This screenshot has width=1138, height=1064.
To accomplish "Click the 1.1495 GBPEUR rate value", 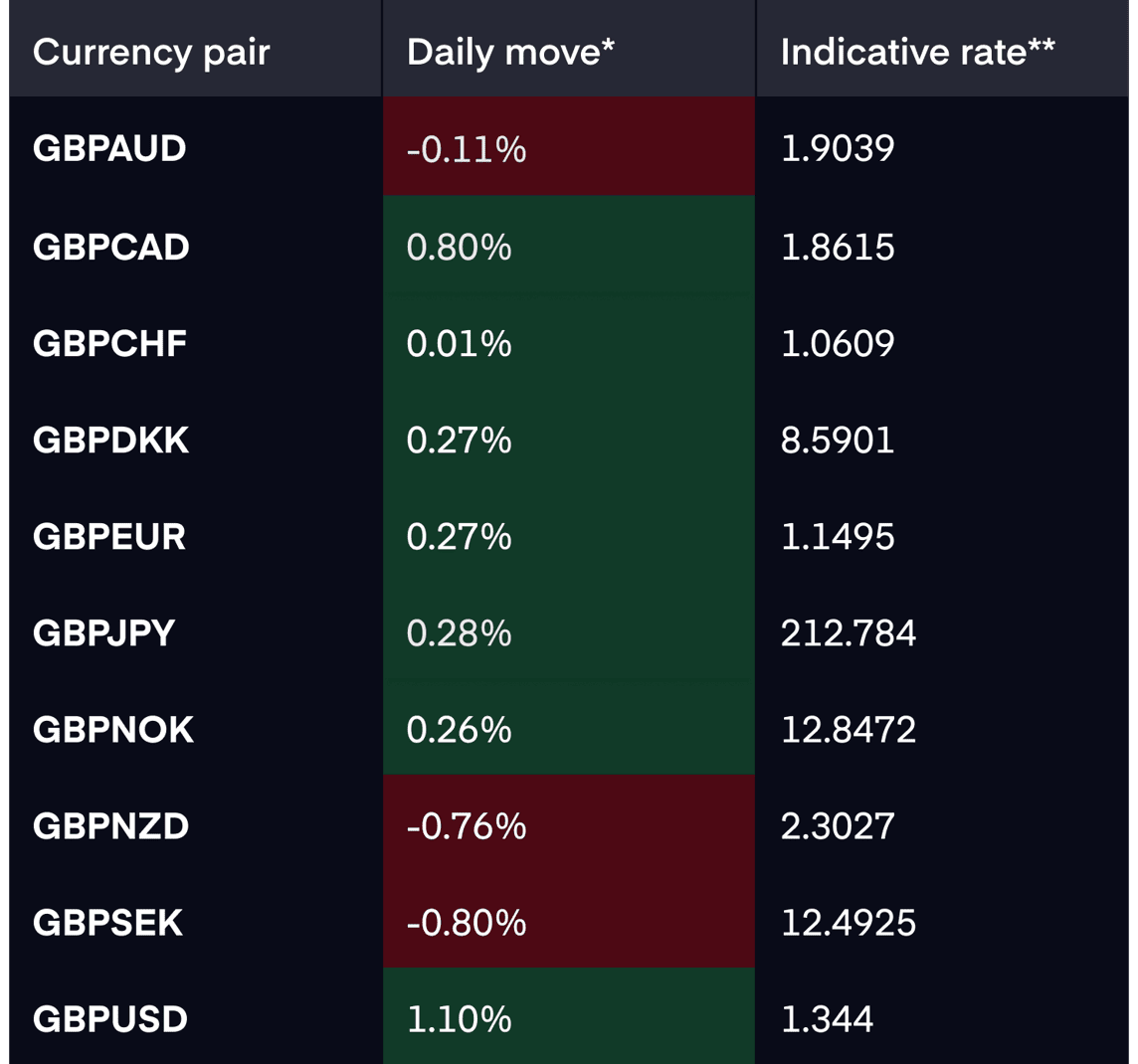I will [838, 537].
